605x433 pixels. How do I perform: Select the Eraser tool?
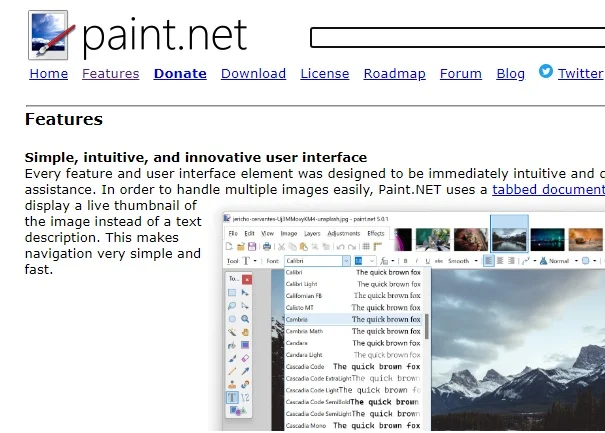pyautogui.click(x=245, y=358)
